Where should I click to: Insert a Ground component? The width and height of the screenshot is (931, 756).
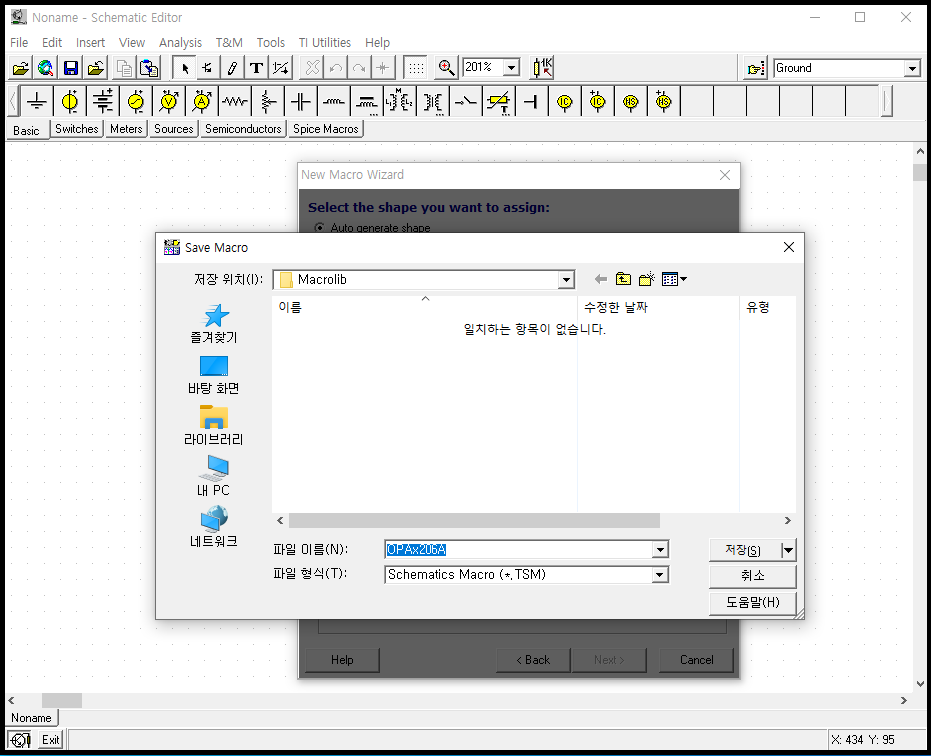coord(37,102)
